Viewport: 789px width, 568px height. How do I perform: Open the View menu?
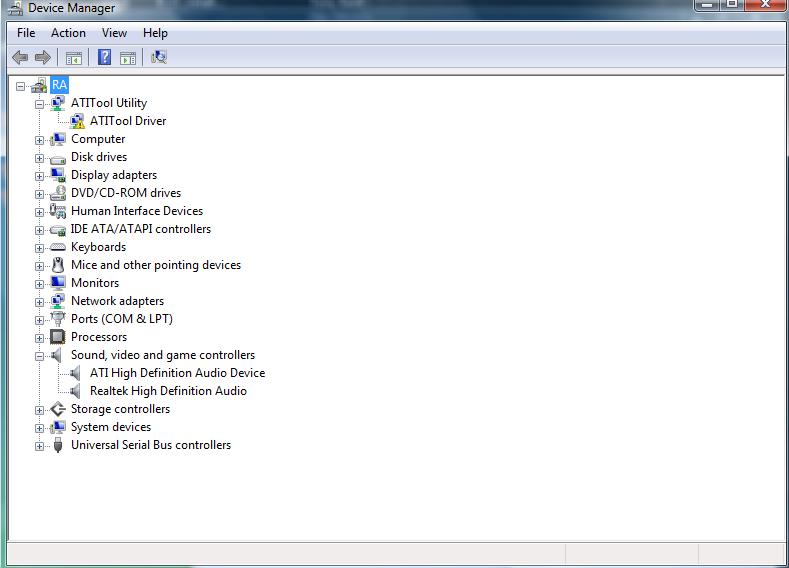point(114,33)
